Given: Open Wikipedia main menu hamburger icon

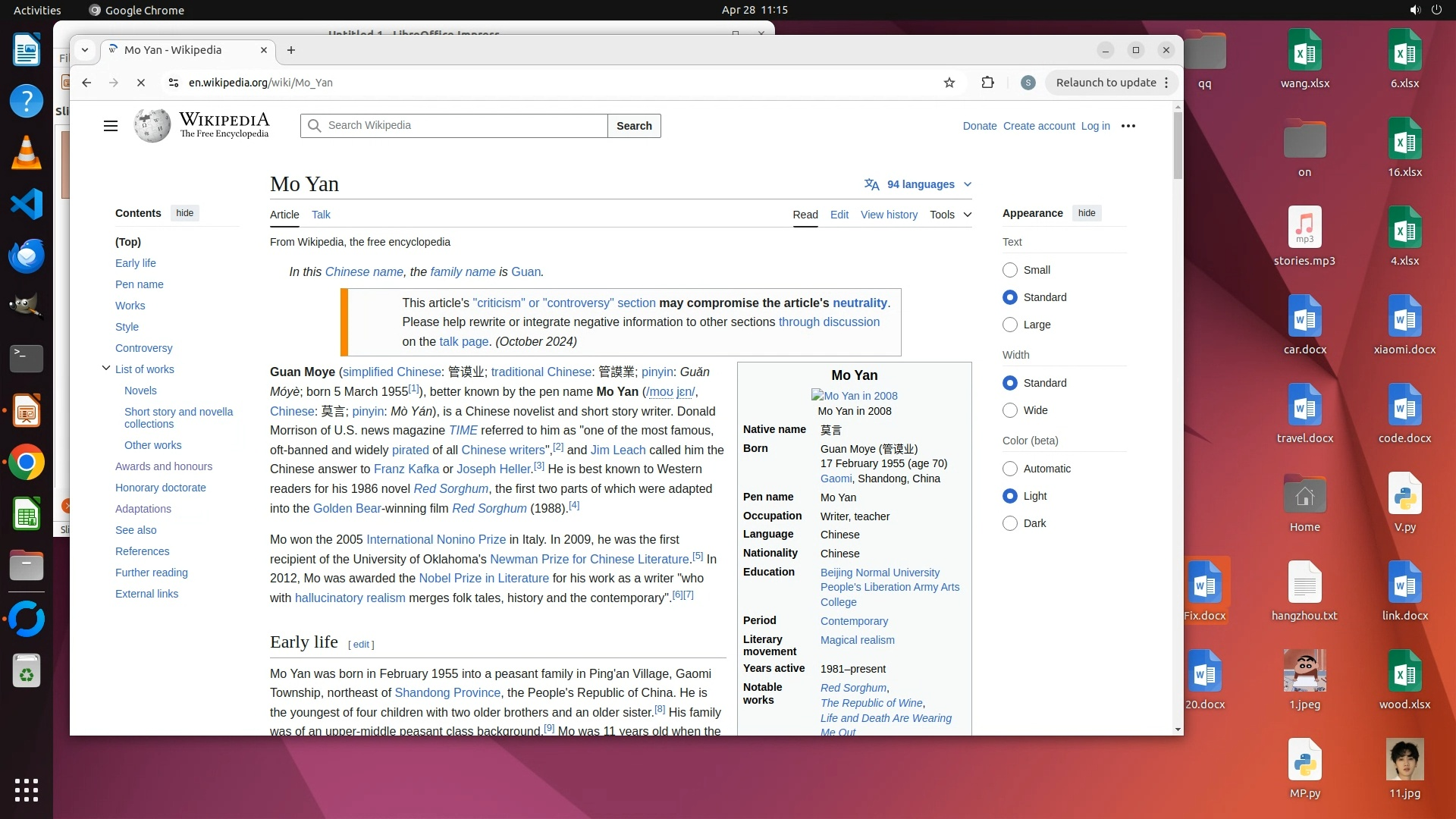Looking at the screenshot, I should pyautogui.click(x=111, y=126).
